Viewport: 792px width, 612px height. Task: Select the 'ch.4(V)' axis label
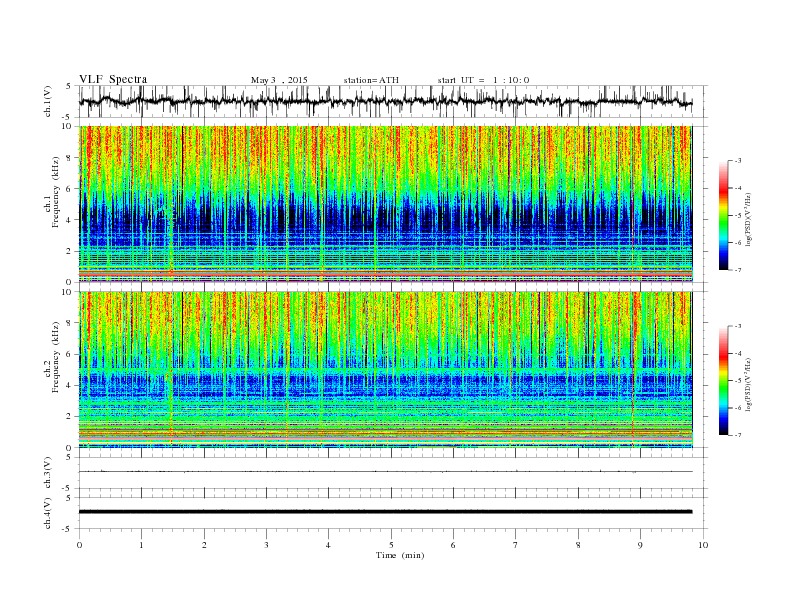pos(48,513)
